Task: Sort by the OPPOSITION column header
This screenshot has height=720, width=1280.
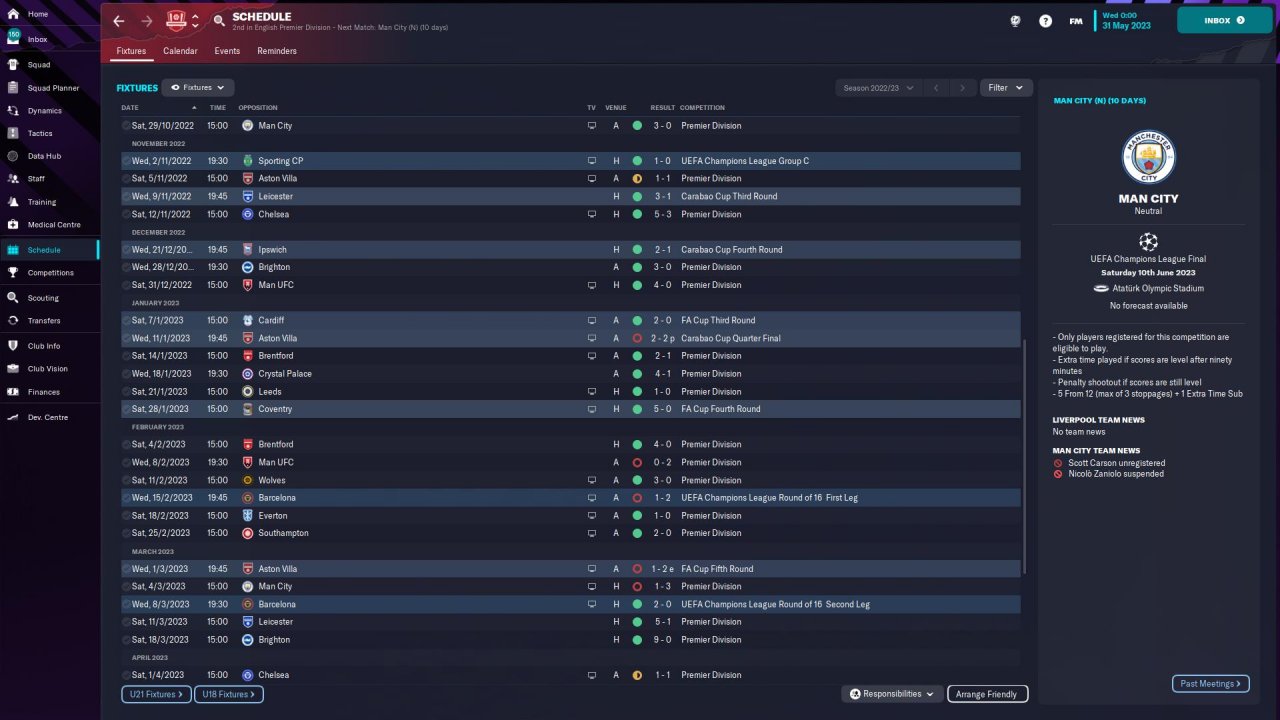Action: pyautogui.click(x=258, y=108)
